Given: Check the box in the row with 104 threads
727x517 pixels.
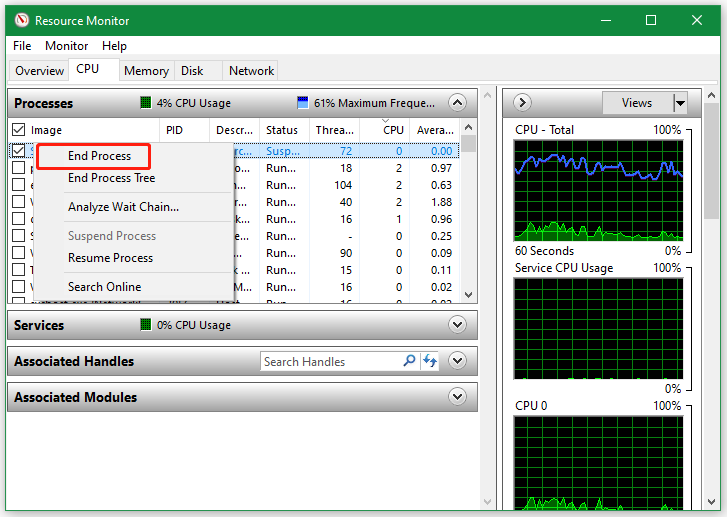Looking at the screenshot, I should [19, 185].
